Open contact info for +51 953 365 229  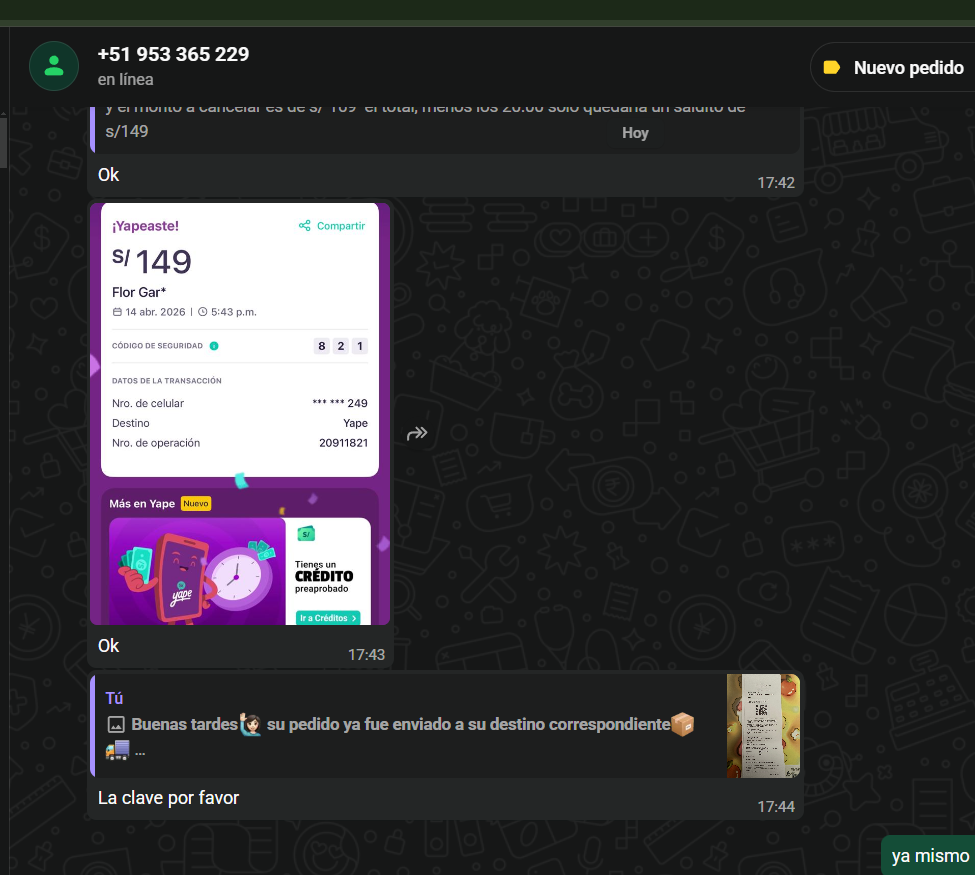[173, 55]
